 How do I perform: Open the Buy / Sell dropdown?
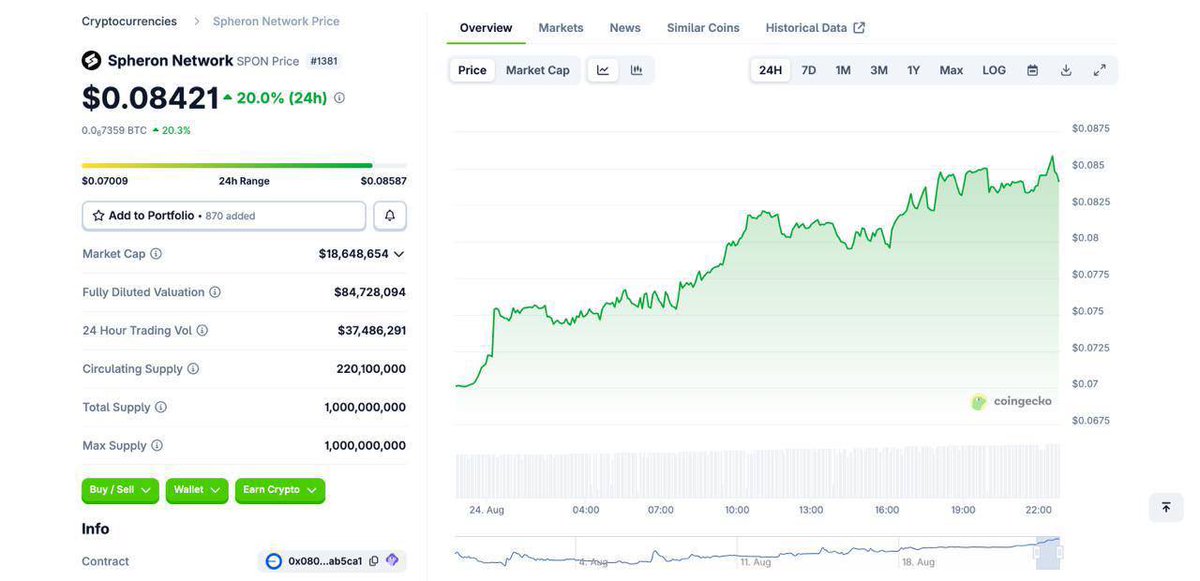pos(120,490)
